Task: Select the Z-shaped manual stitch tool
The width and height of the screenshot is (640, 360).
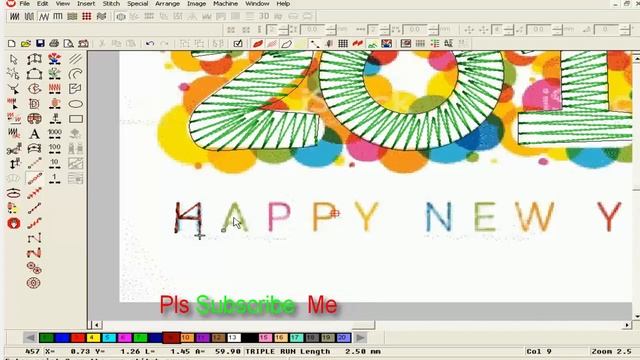Action: [x=34, y=238]
